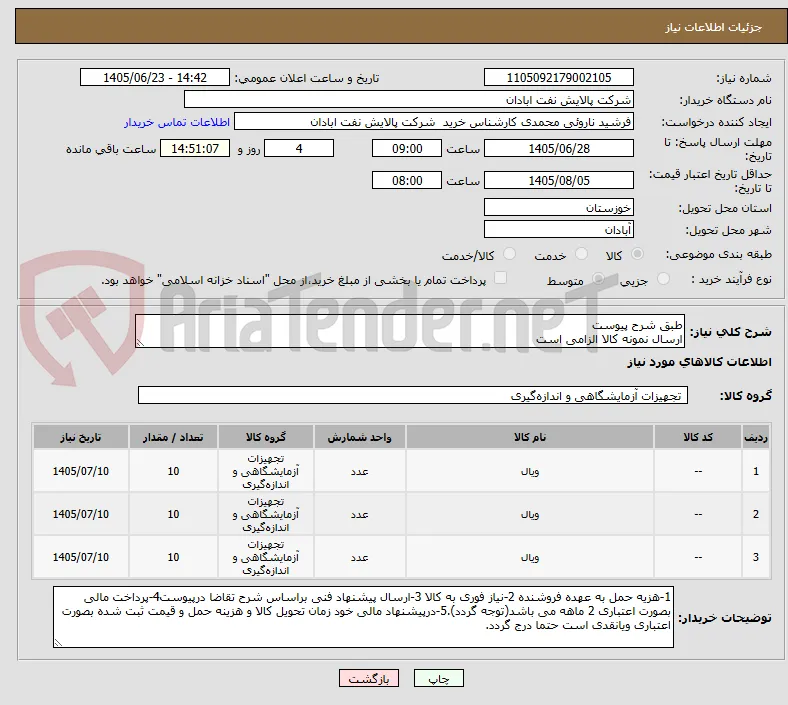Click the page title جزئیات اطلاعات نیاز

point(713,27)
